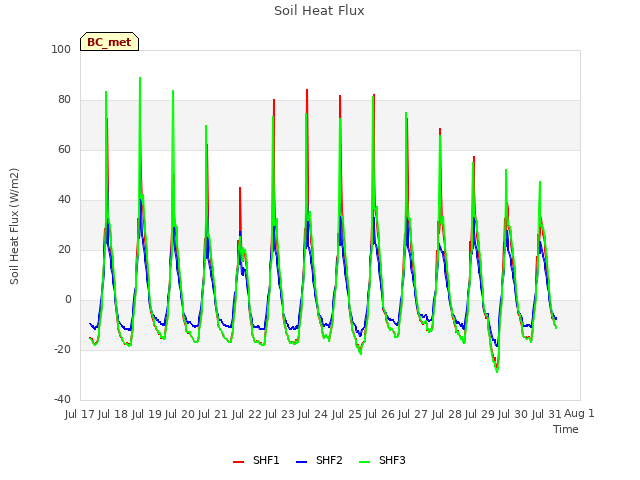Click the y-axis tick label -20
This screenshot has width=640, height=480.
coord(62,349)
